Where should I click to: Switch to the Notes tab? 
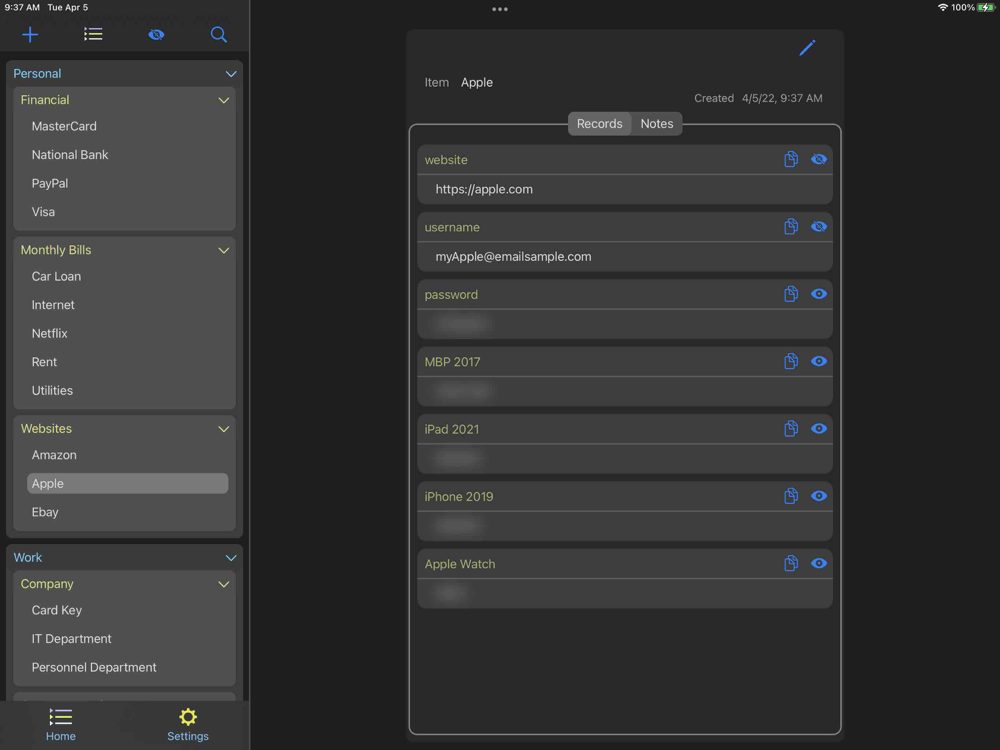(x=656, y=124)
